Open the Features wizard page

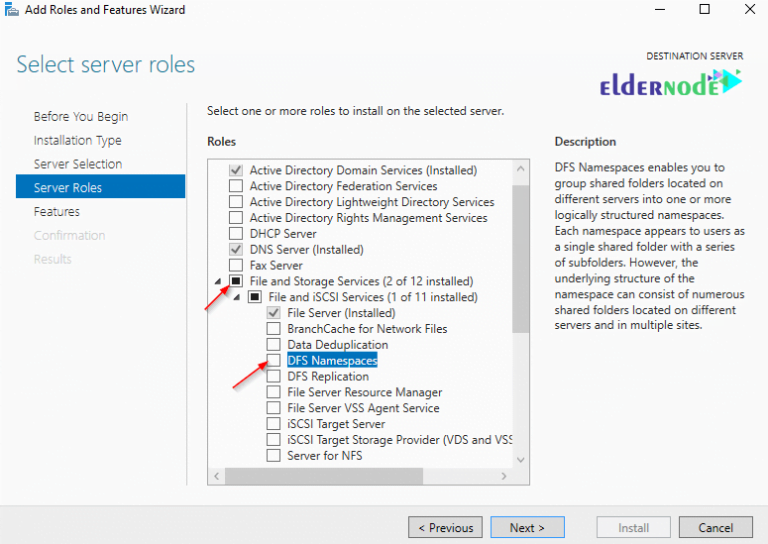click(57, 212)
